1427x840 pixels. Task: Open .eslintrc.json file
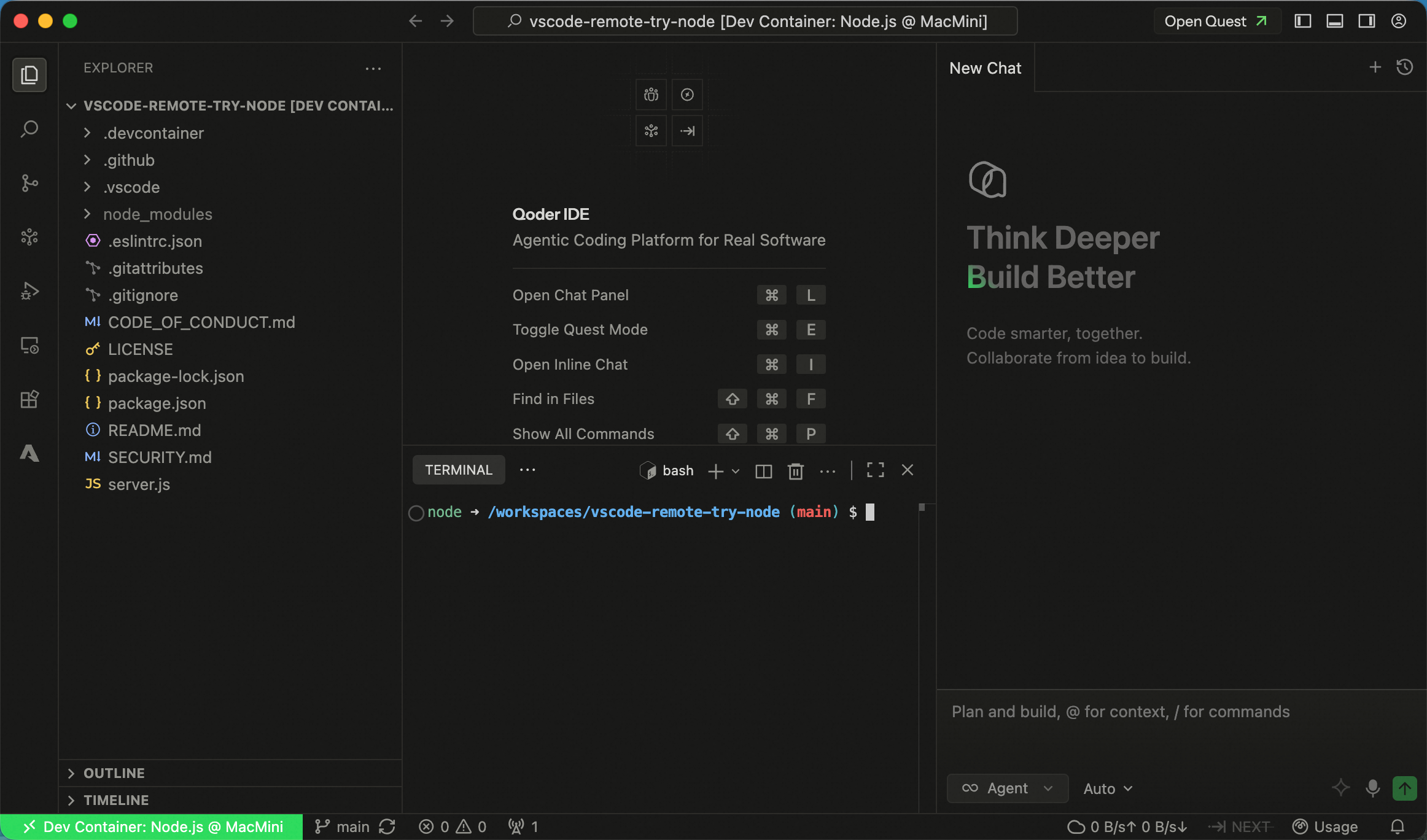pos(230,241)
